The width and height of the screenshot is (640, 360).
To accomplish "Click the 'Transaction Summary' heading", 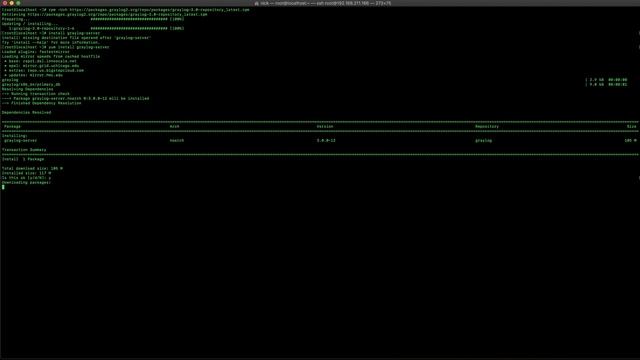I will click(x=24, y=150).
